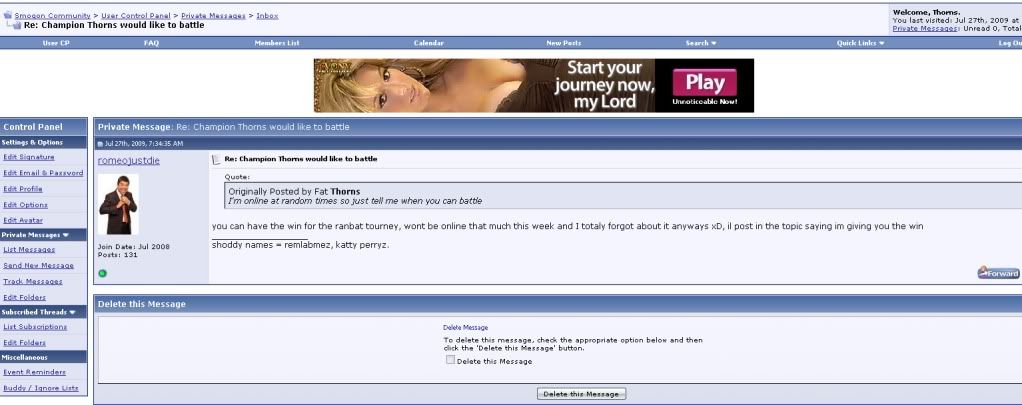Click the message post document icon
This screenshot has width=1022, height=405.
[x=215, y=159]
